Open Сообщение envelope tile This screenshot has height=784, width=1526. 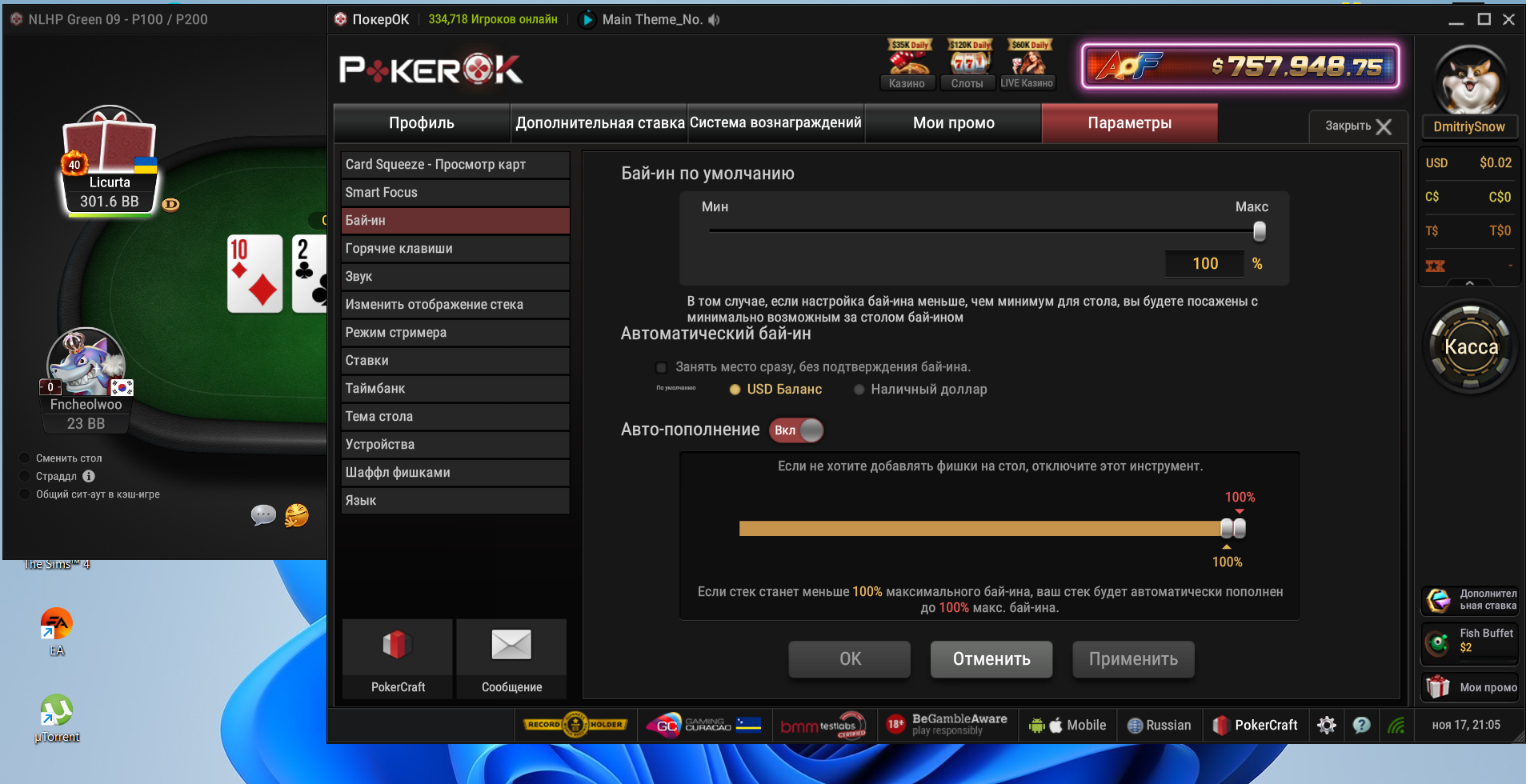click(x=511, y=658)
